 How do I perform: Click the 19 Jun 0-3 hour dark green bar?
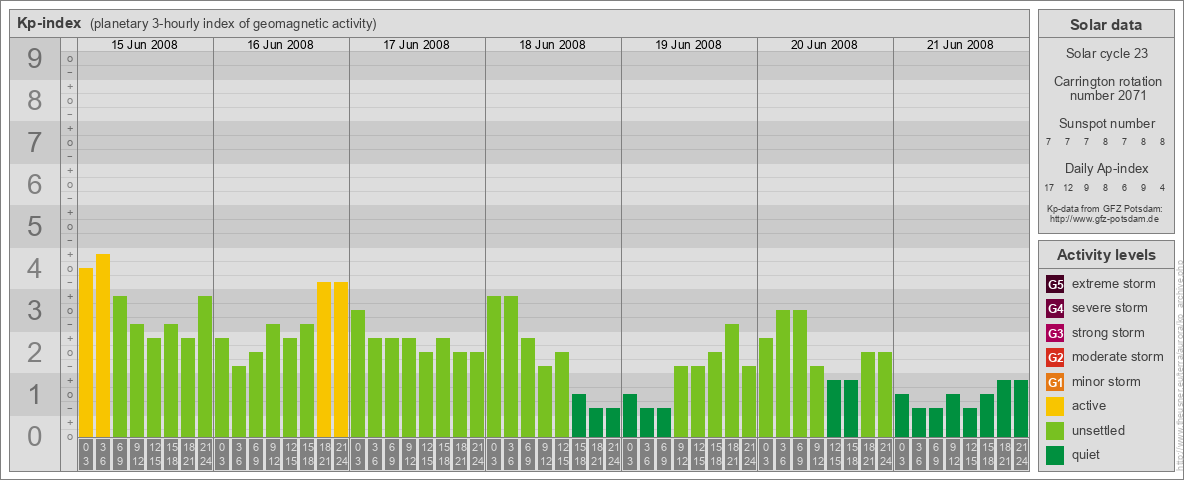coord(630,415)
